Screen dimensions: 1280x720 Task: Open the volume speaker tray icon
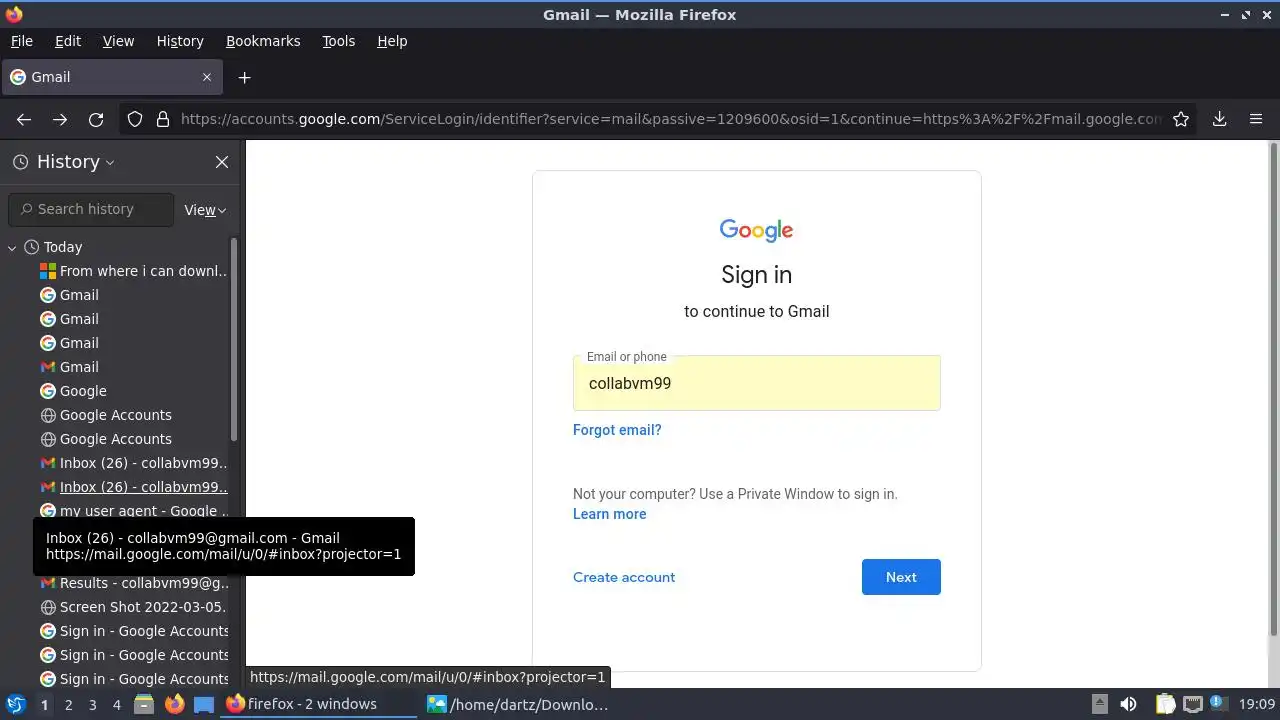1128,704
